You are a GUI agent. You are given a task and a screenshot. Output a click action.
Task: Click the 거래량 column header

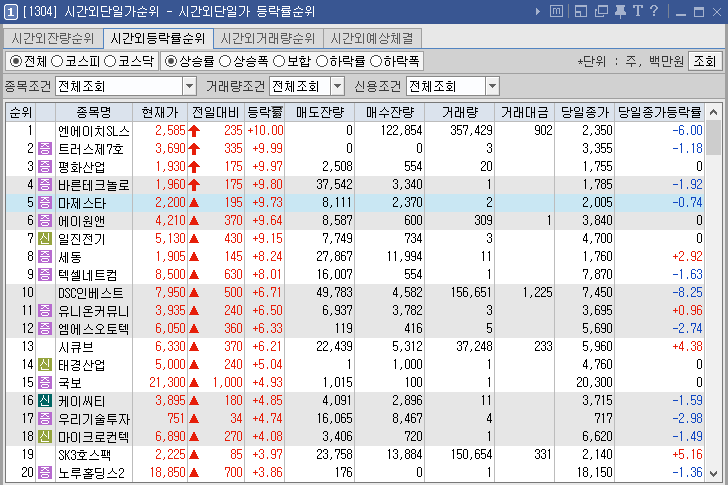pyautogui.click(x=460, y=112)
